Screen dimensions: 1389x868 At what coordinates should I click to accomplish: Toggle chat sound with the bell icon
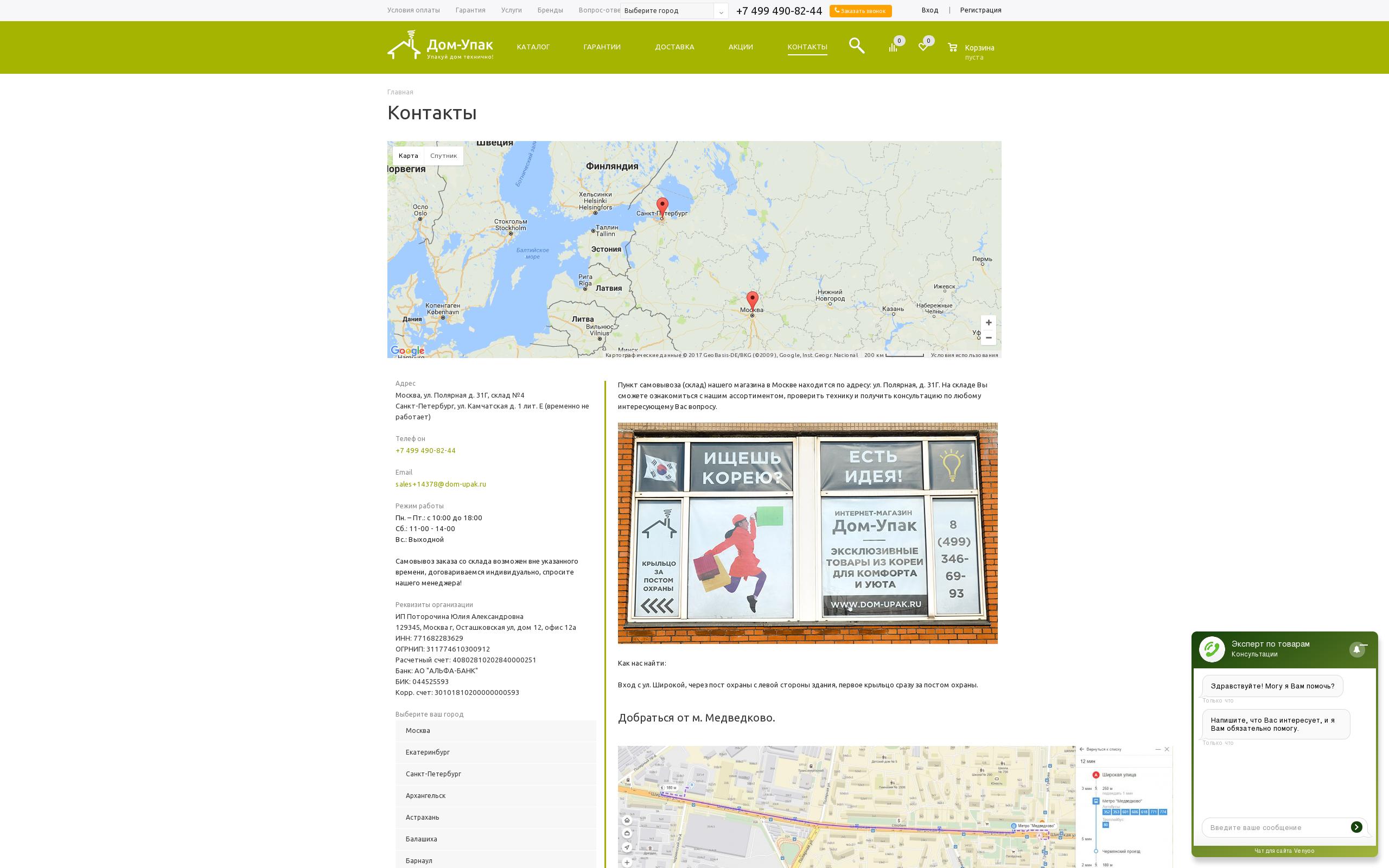tap(1356, 649)
